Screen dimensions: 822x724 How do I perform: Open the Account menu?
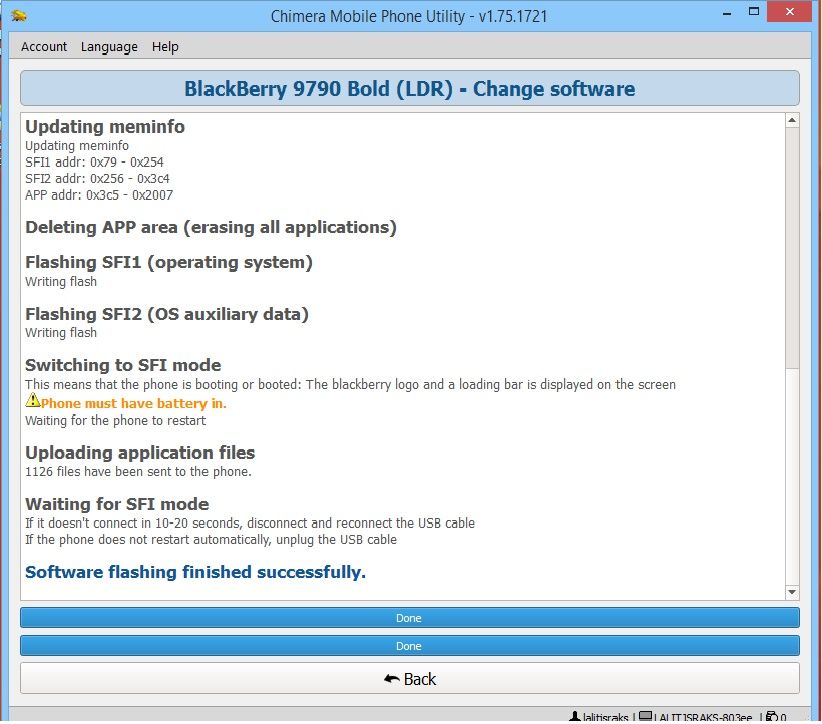(x=44, y=47)
